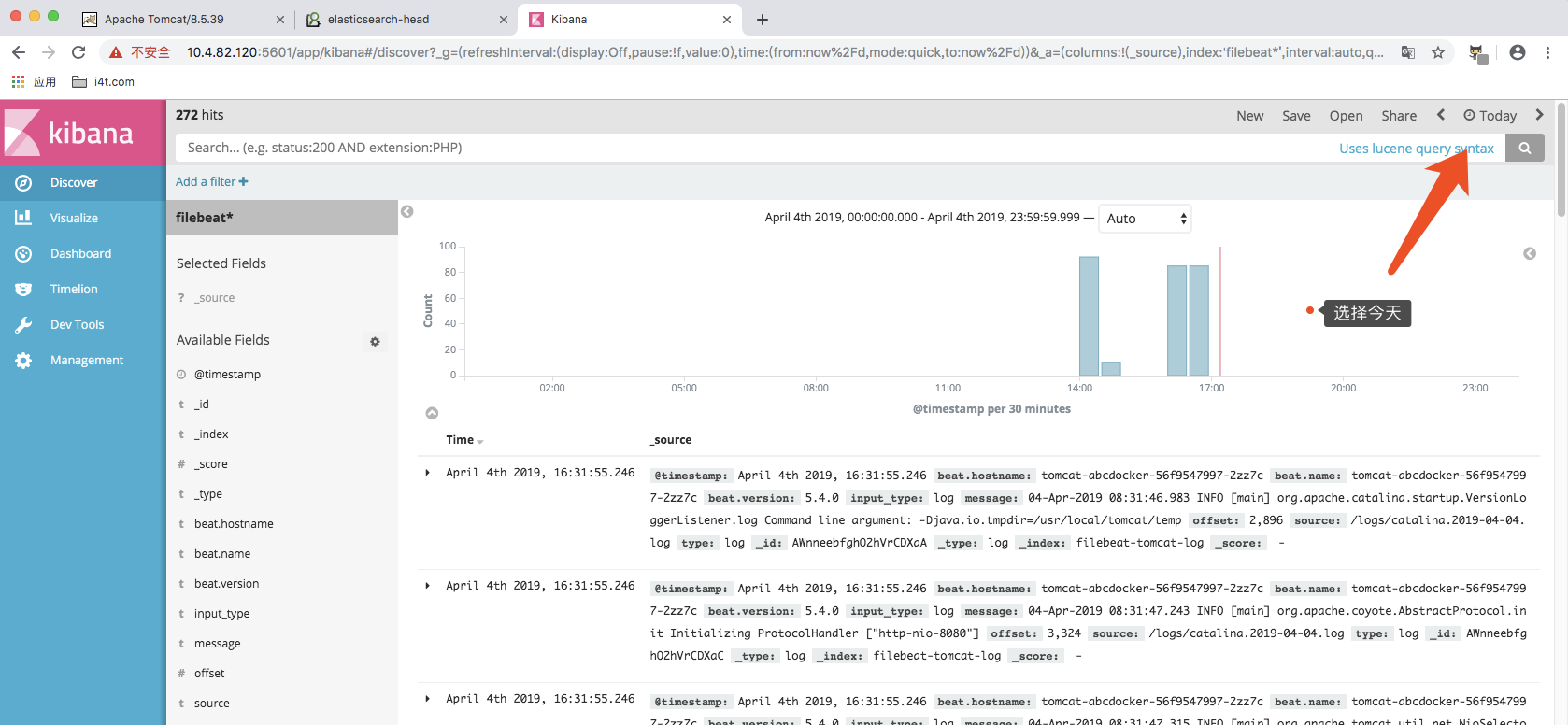The height and width of the screenshot is (725, 1568).
Task: Open the Chrome profile icon
Action: (x=1518, y=52)
